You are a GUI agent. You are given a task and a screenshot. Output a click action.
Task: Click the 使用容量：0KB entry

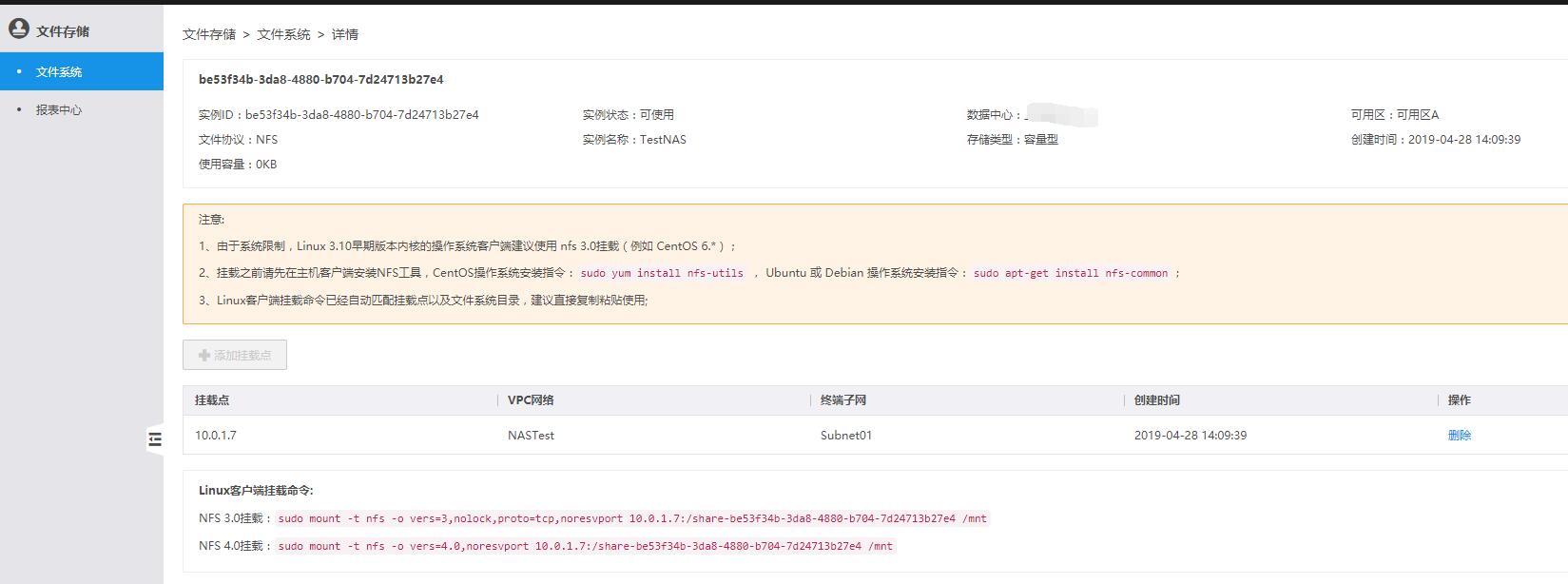238,164
